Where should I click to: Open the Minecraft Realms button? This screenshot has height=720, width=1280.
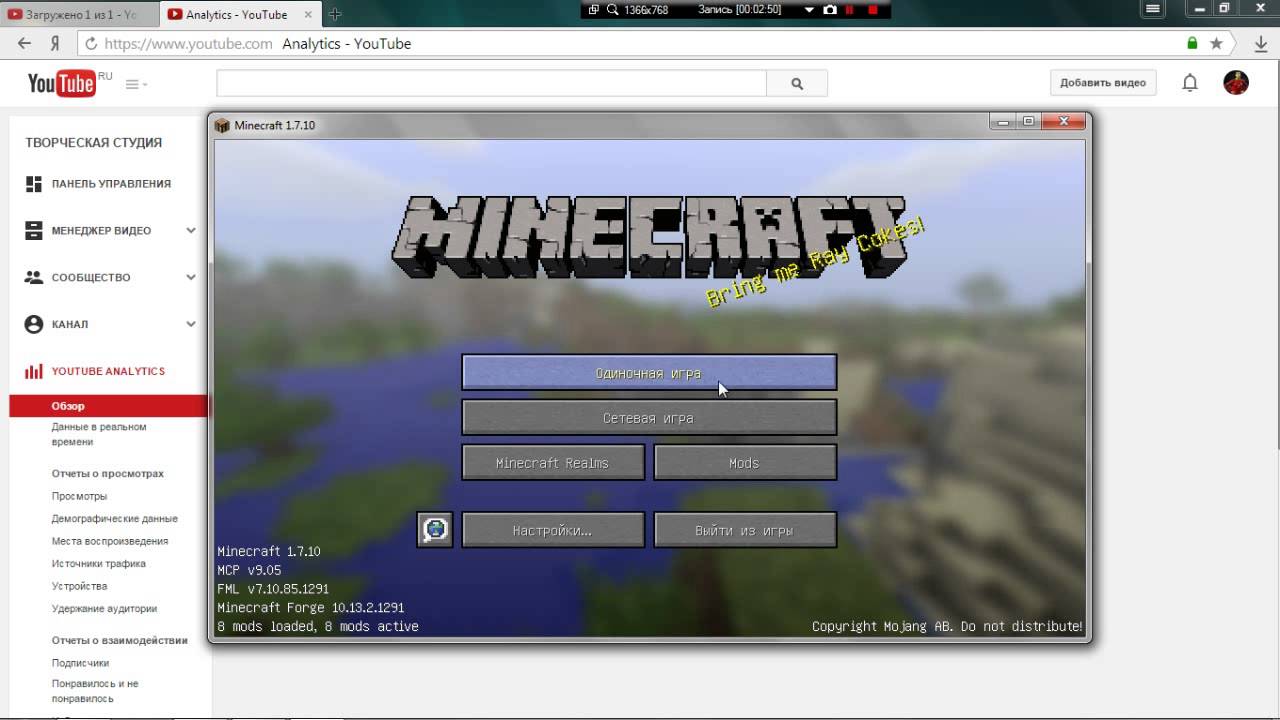pos(553,463)
